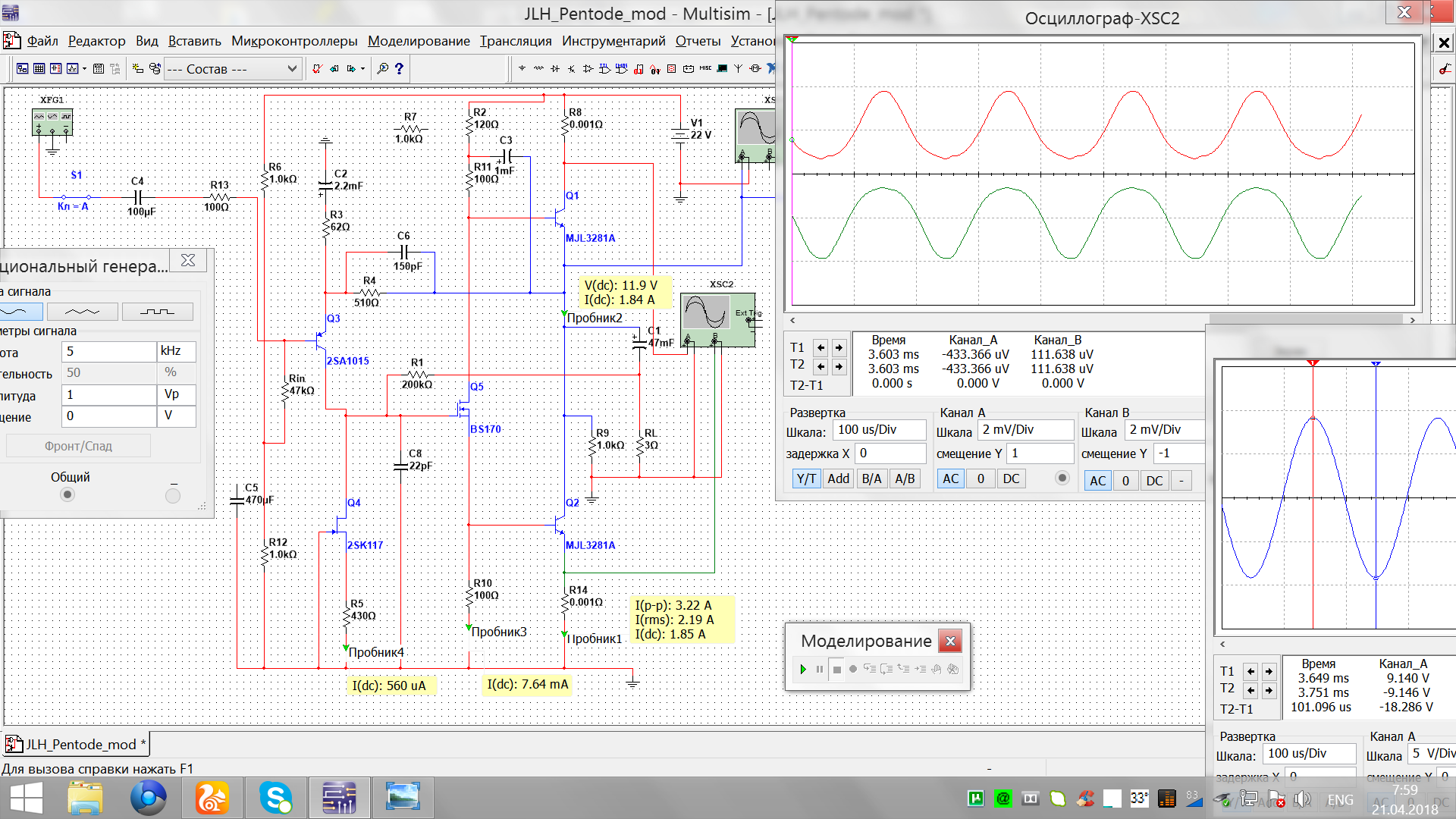Place an analog op-amp component icon
Screen dimensions: 1456x819
588,68
